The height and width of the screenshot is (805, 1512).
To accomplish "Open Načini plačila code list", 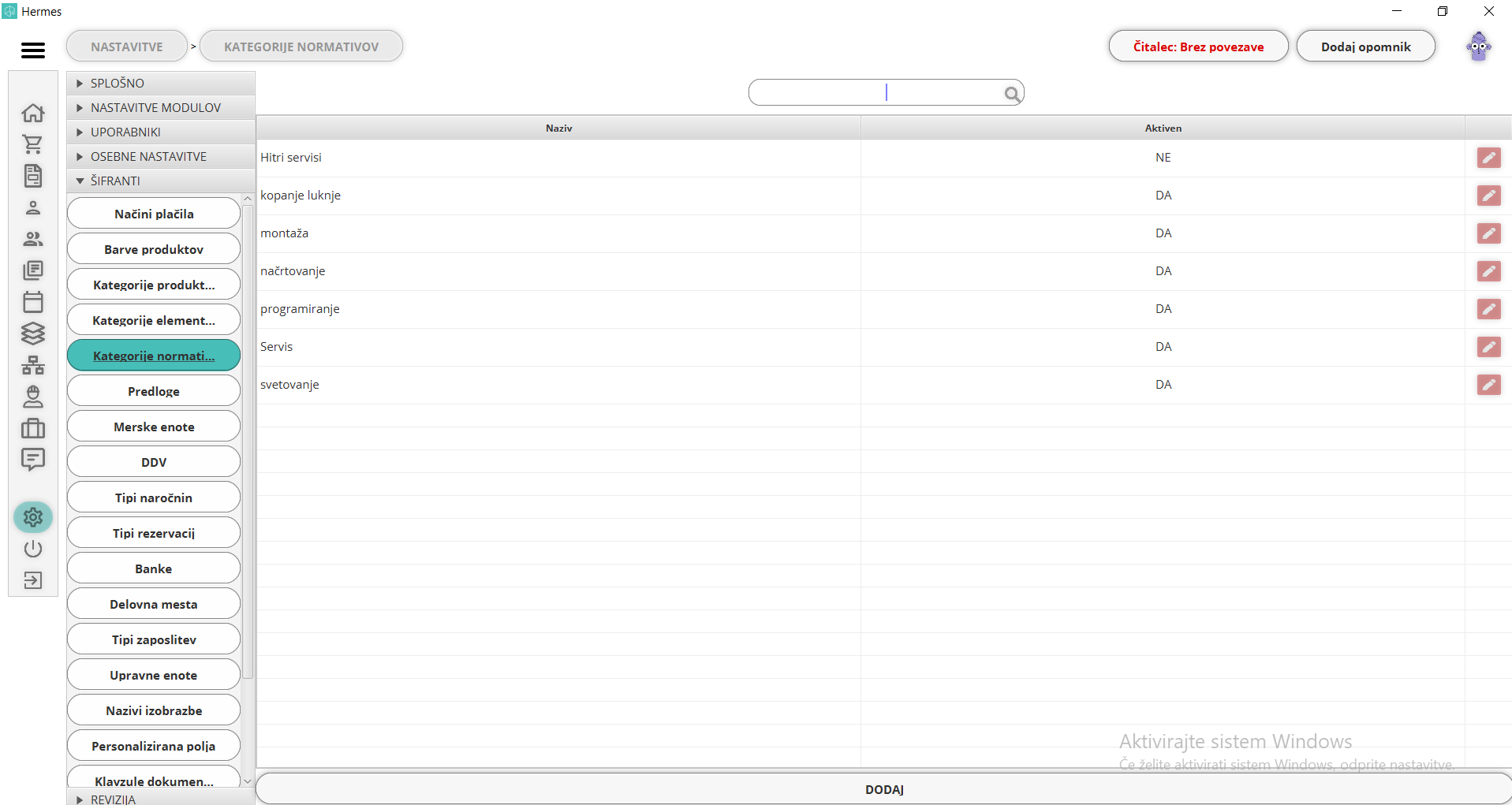I will click(154, 214).
